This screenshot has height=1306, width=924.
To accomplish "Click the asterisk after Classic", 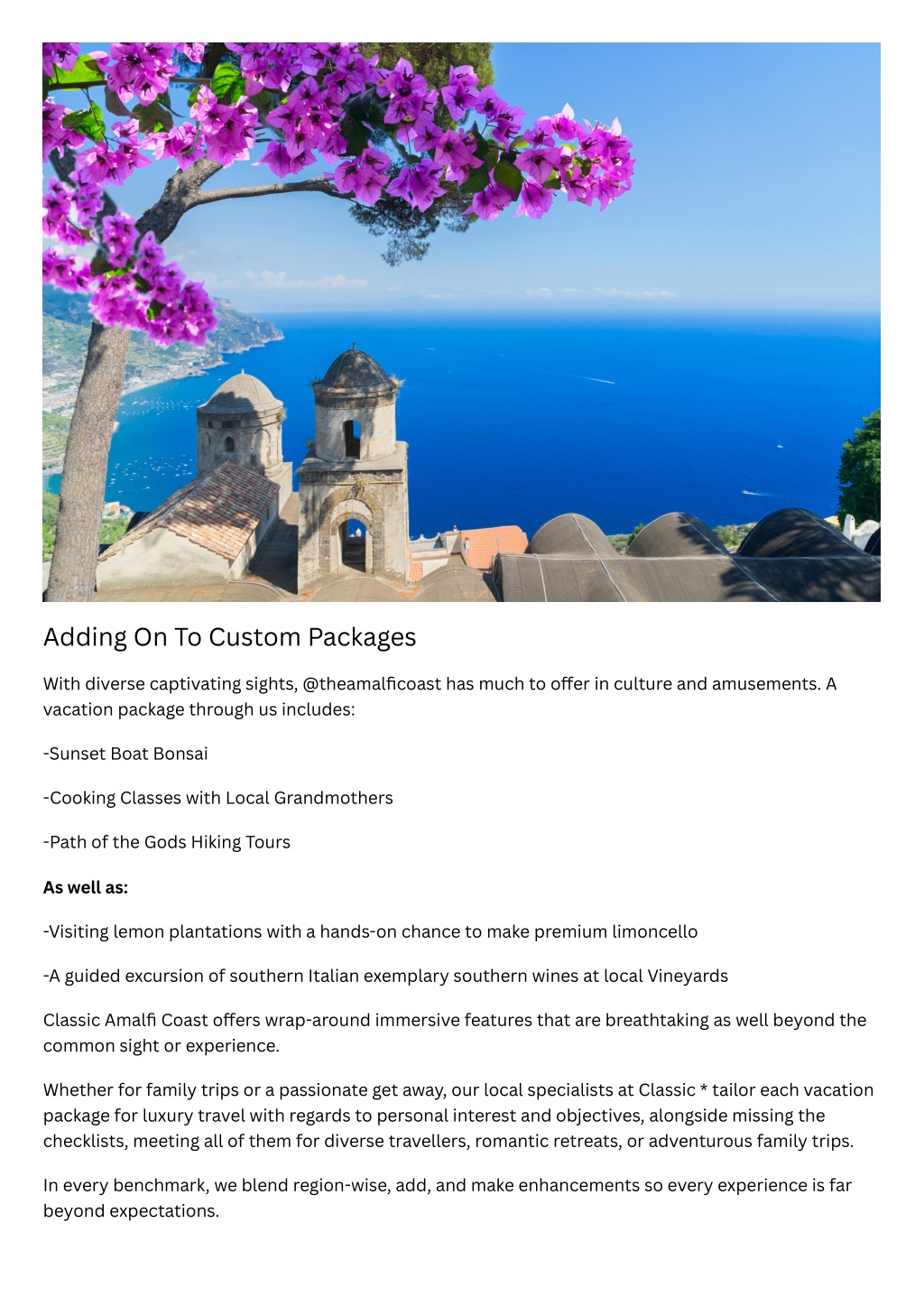I will click(x=704, y=1089).
